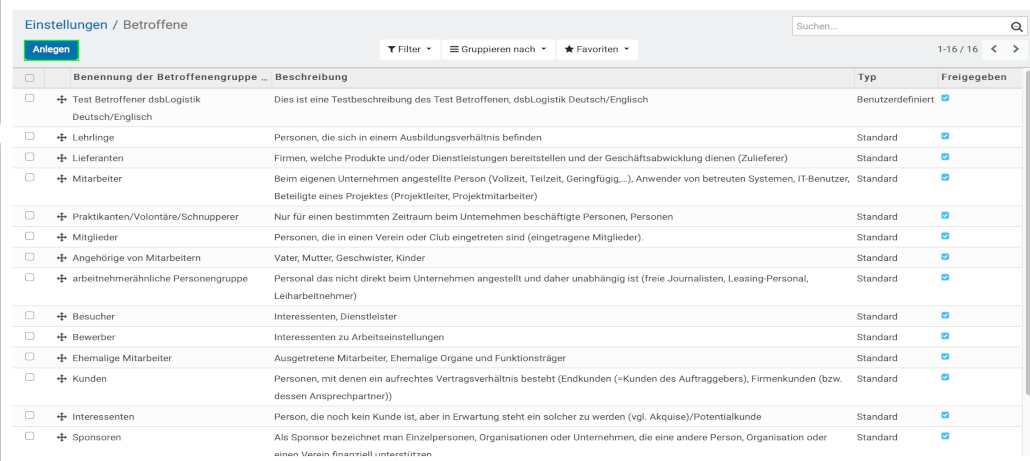Click the Anlegen button
This screenshot has height=461, width=1030.
pyautogui.click(x=51, y=50)
